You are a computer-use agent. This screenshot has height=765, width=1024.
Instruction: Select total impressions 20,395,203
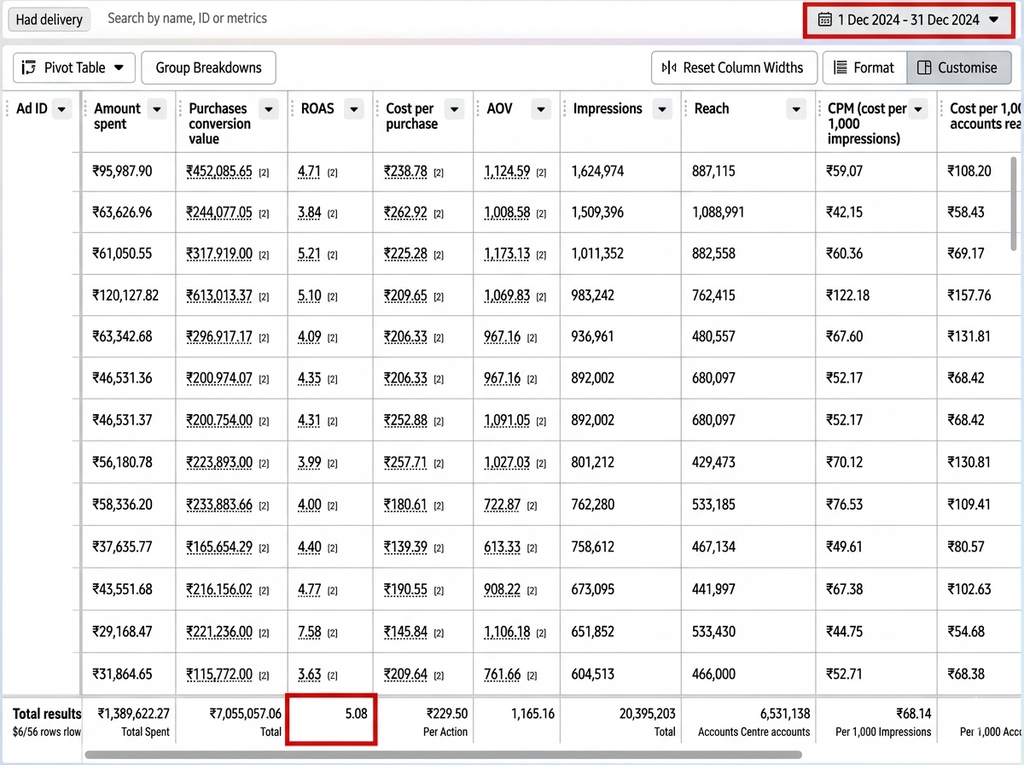pyautogui.click(x=647, y=713)
